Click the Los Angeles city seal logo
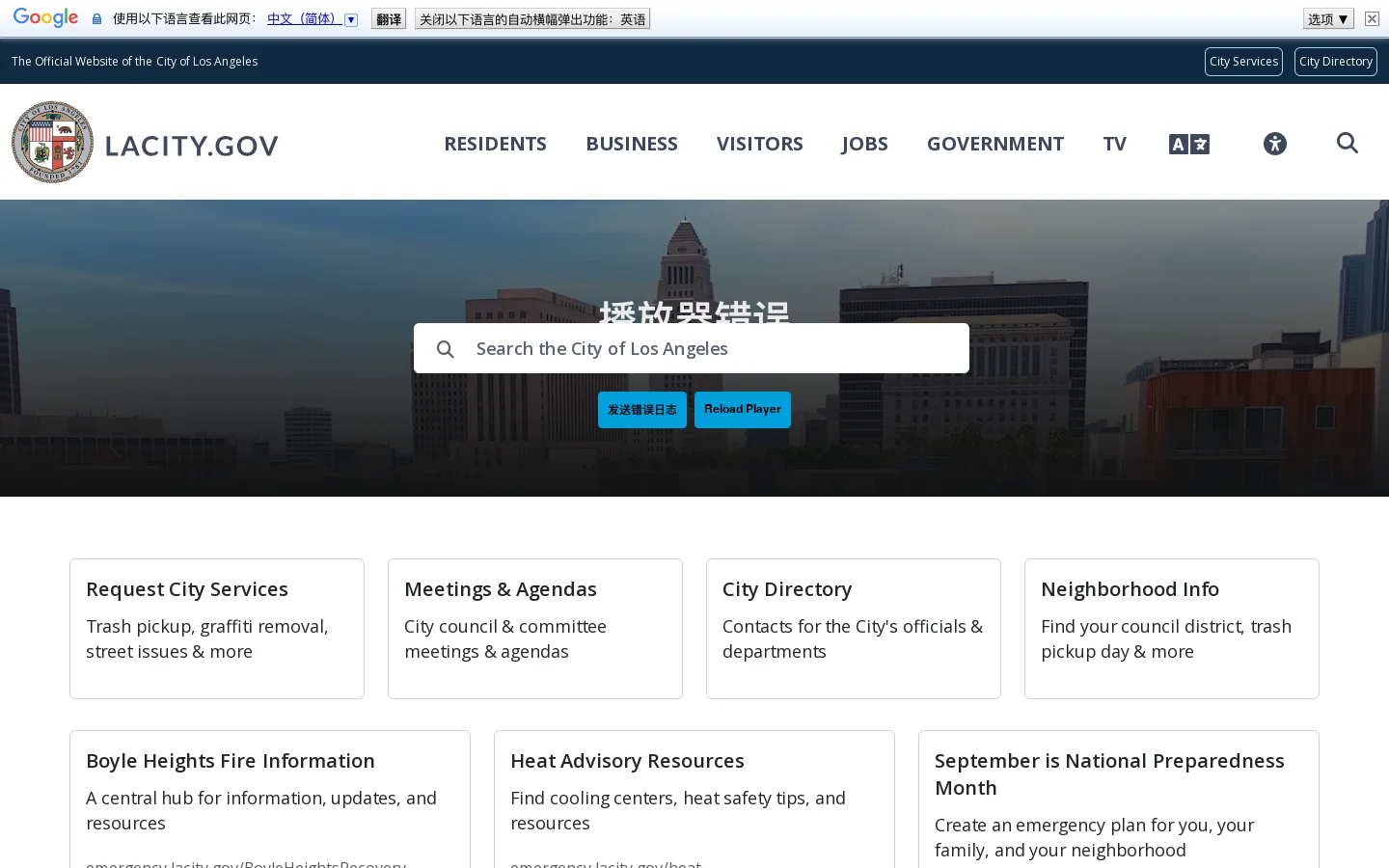 pos(52,142)
